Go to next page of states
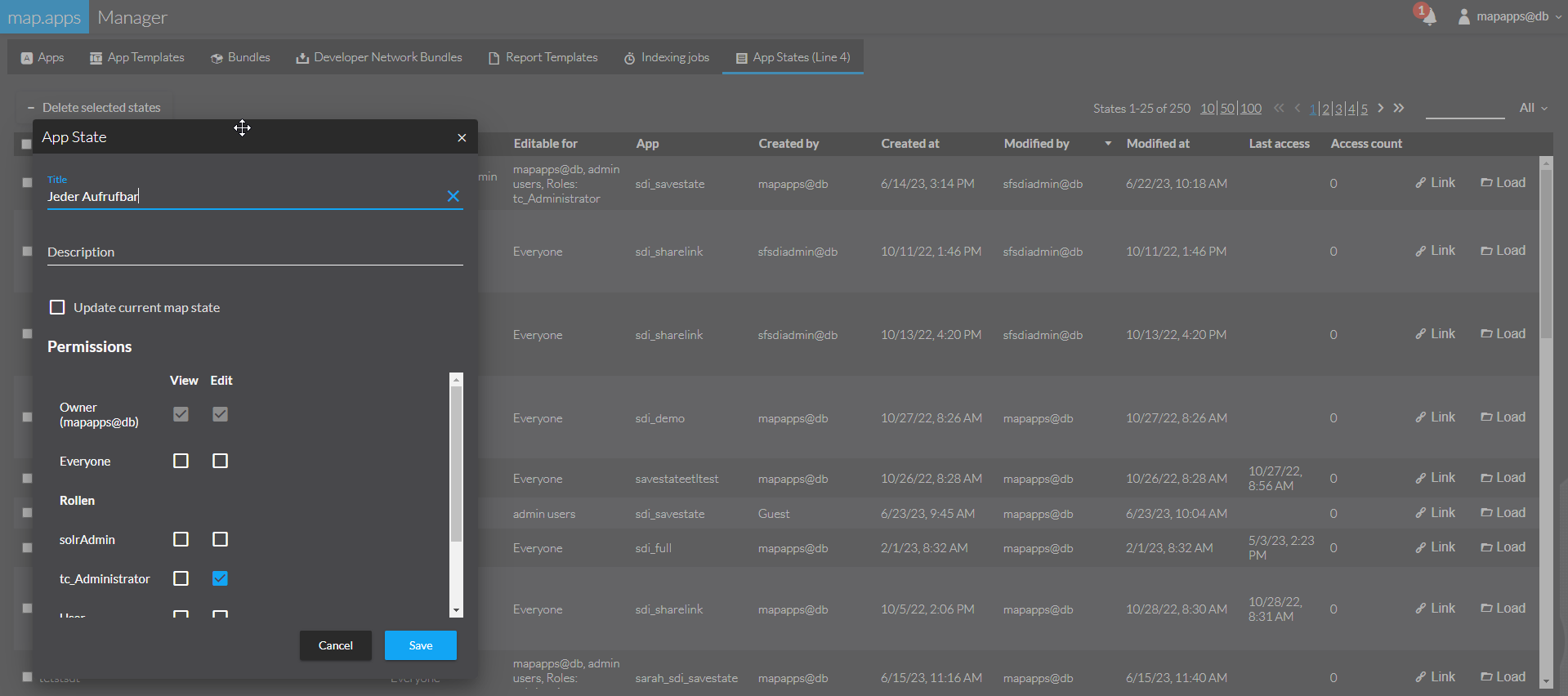Screen dimensions: 1568x696 (1381, 108)
